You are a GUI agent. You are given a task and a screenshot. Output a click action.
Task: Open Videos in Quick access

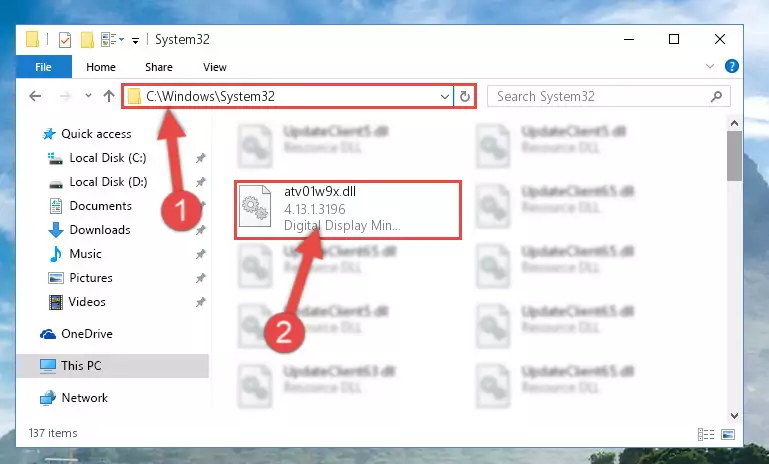pos(87,302)
